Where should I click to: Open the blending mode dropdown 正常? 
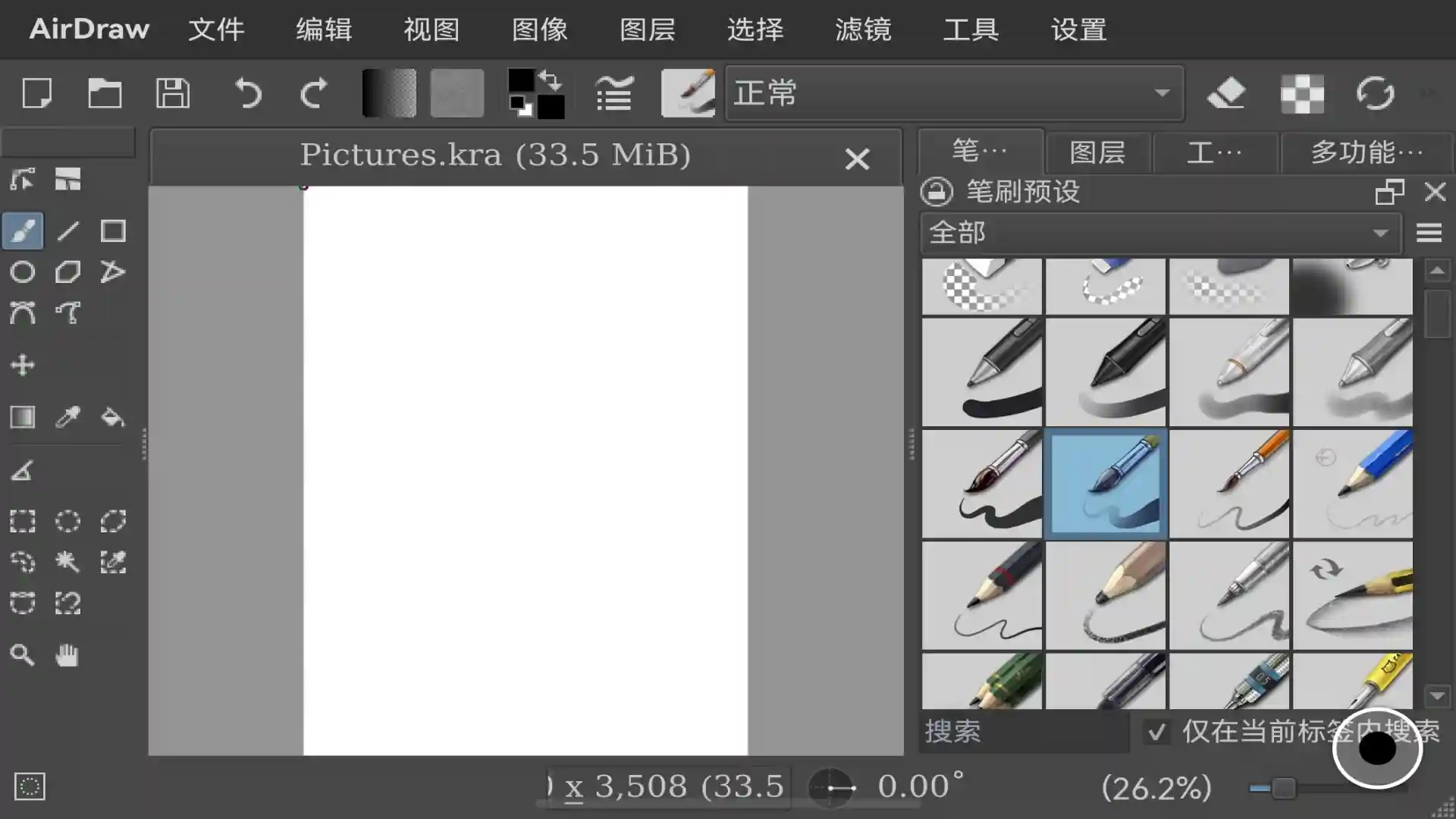pos(954,93)
